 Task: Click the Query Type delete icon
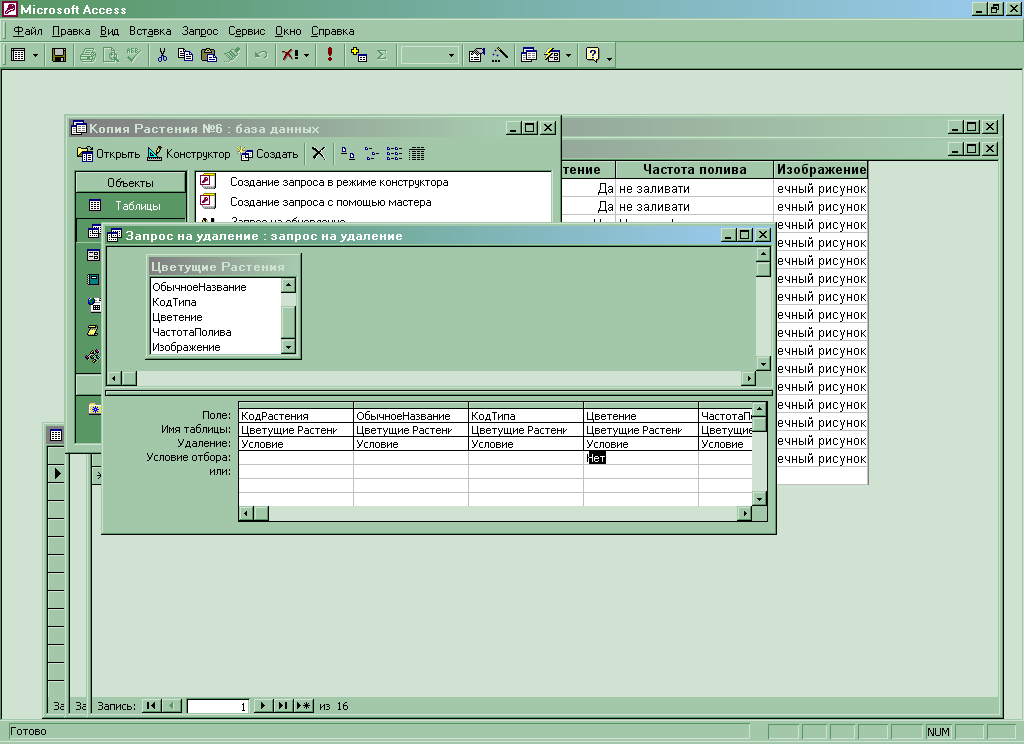click(x=289, y=56)
